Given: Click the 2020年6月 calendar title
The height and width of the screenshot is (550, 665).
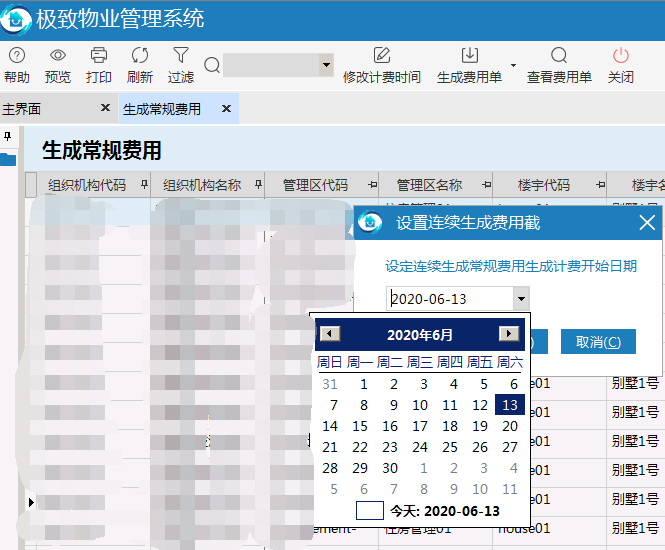Looking at the screenshot, I should [x=419, y=335].
